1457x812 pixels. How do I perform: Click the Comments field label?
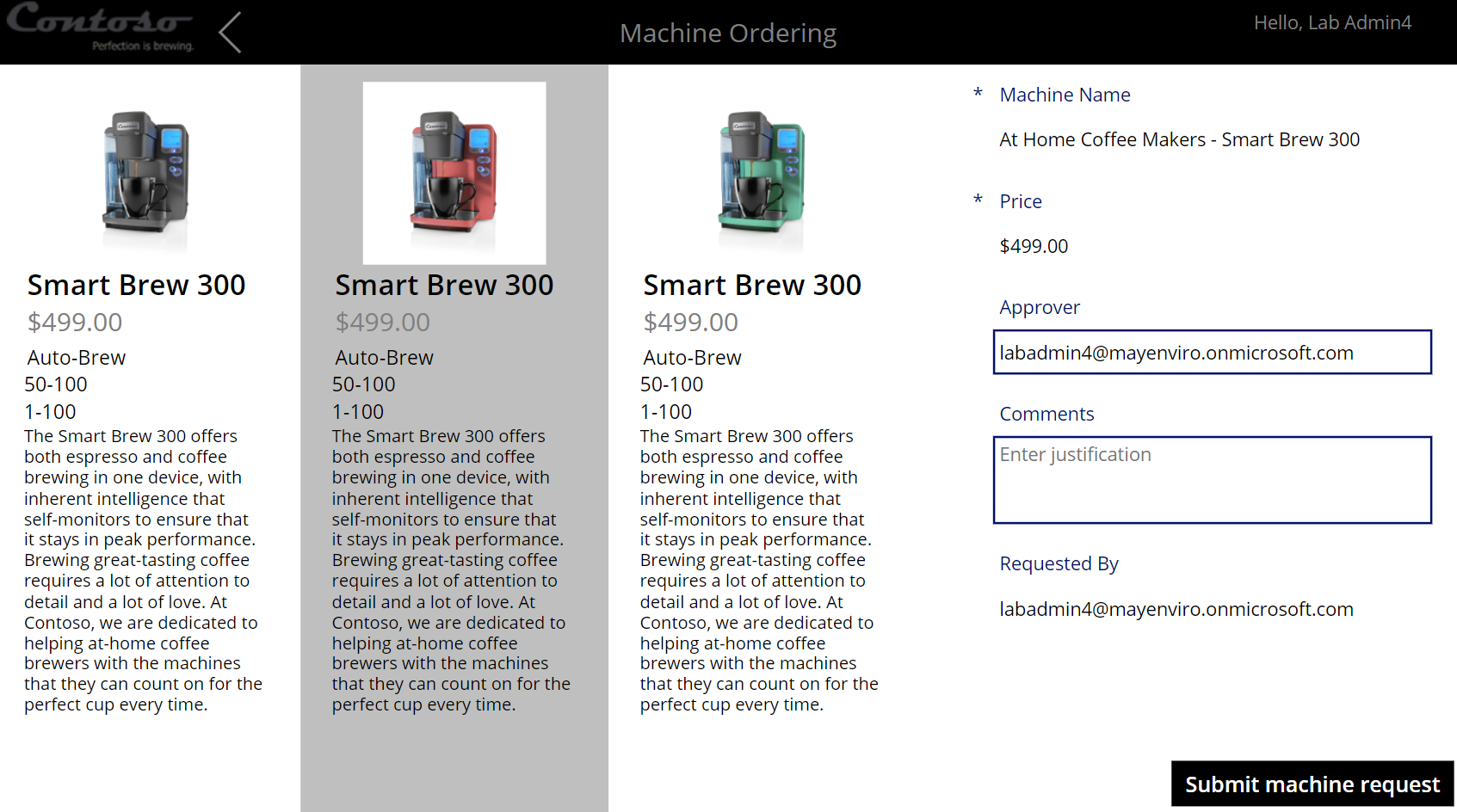click(x=1046, y=414)
